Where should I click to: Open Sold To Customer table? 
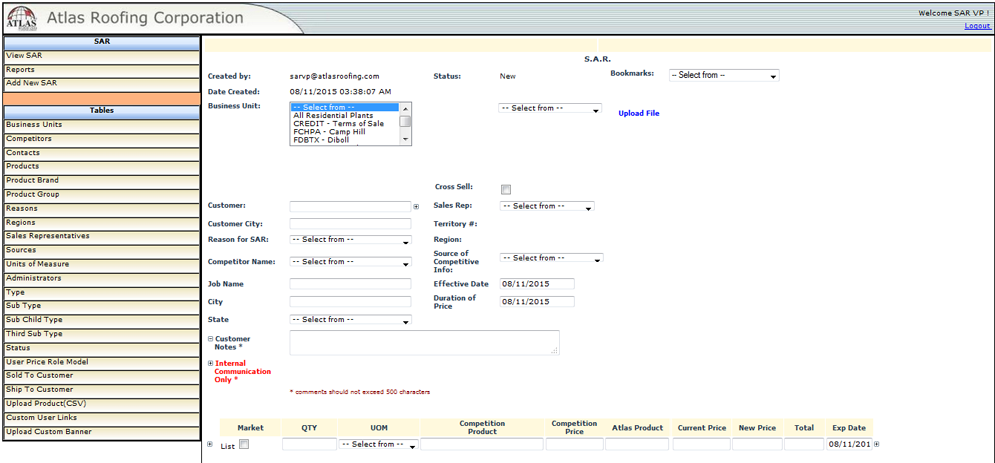click(102, 376)
